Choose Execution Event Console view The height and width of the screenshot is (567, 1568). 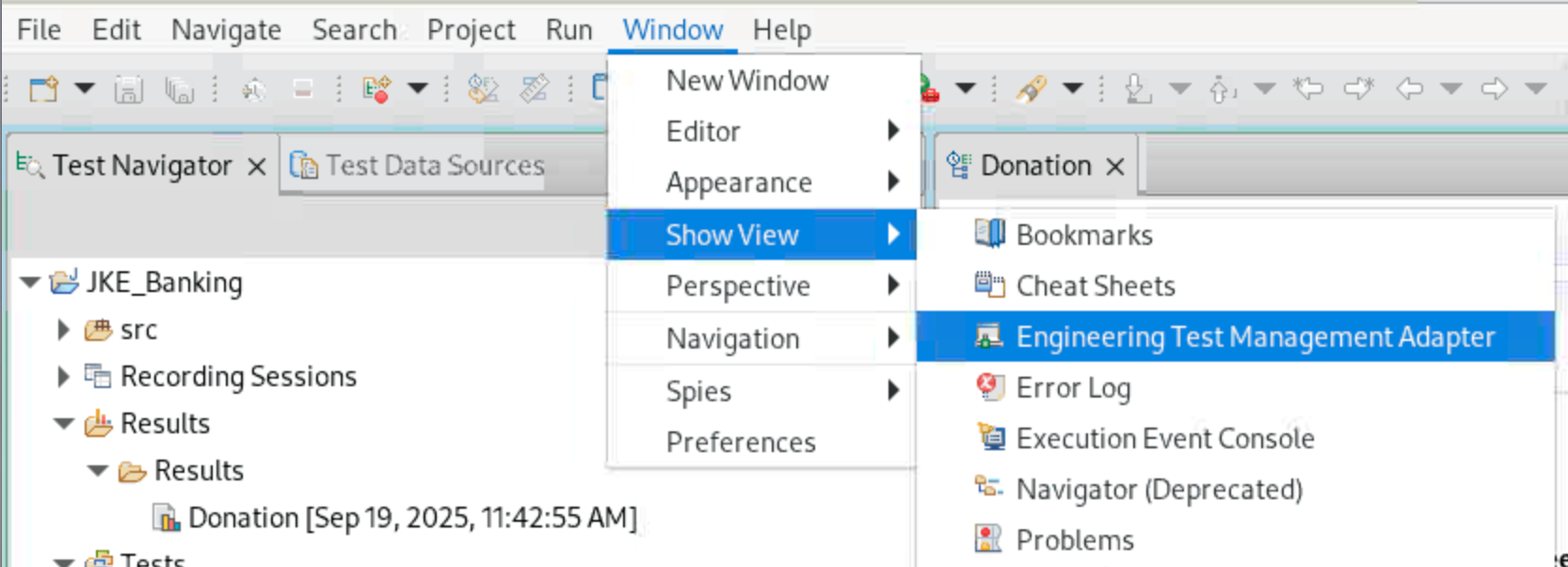1164,439
